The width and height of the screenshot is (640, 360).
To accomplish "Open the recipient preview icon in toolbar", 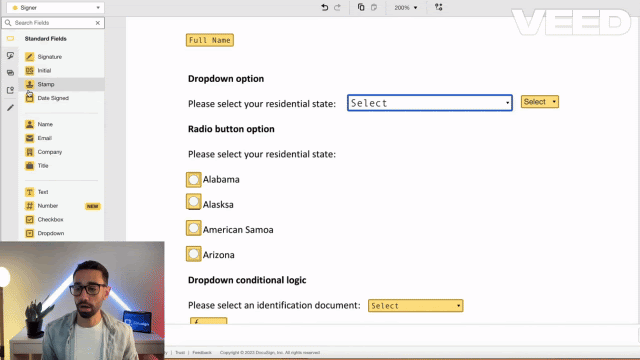I will (x=438, y=7).
